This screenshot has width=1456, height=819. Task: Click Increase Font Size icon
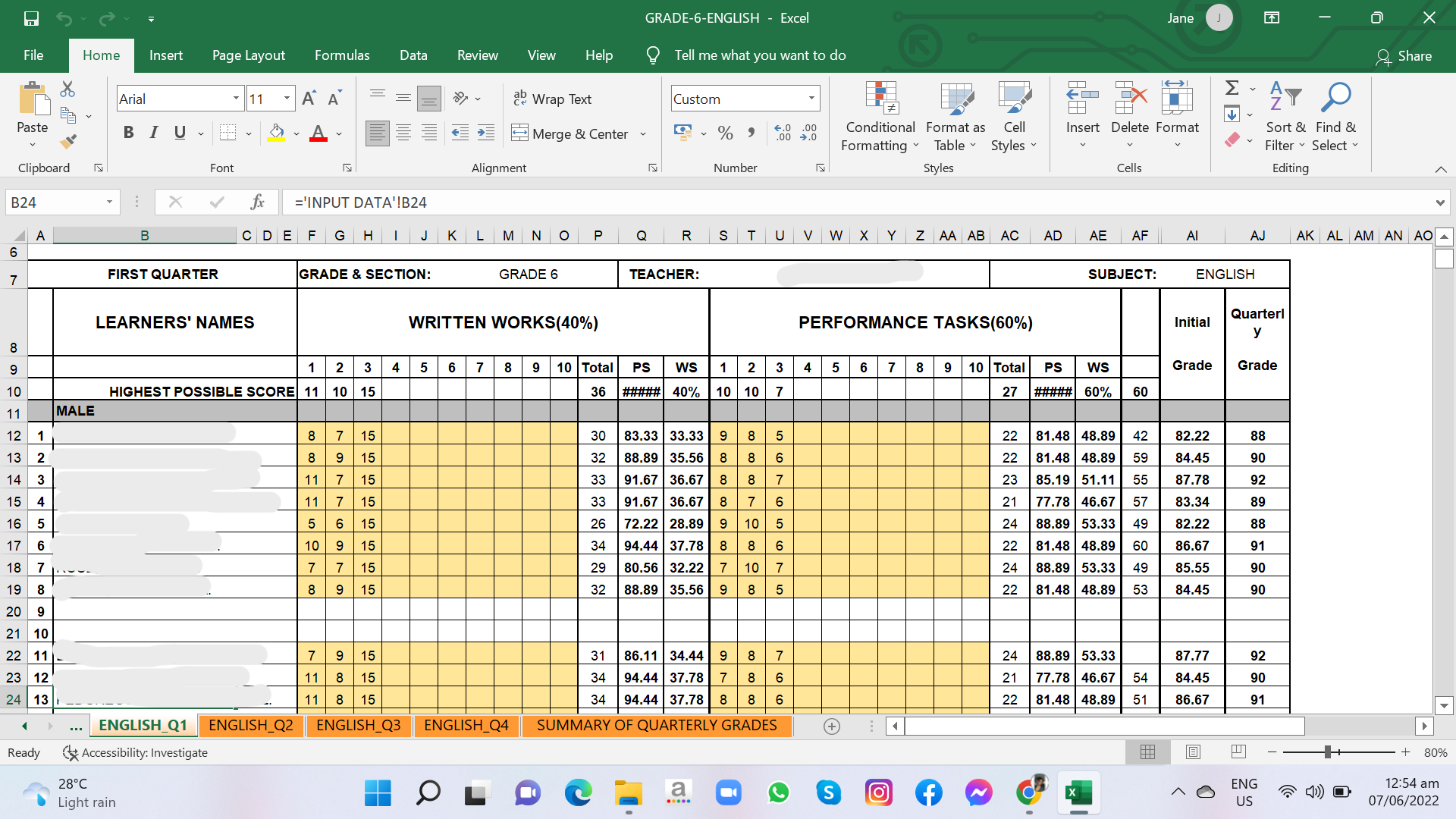(309, 99)
